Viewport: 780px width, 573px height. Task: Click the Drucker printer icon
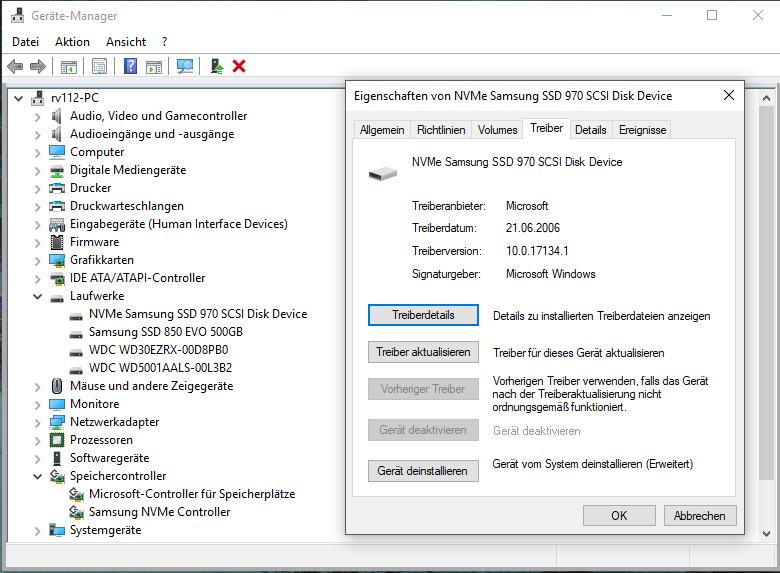[57, 188]
